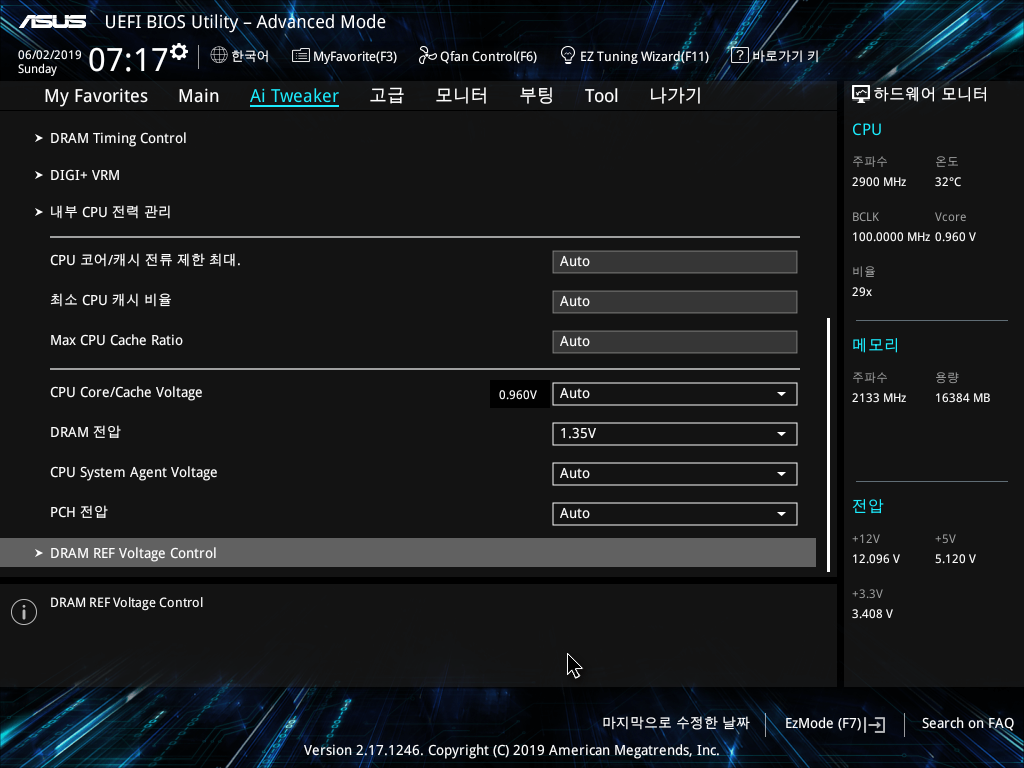Click the 최소 CPU 캐시 비율 Auto field
This screenshot has width=1024, height=768.
[675, 302]
